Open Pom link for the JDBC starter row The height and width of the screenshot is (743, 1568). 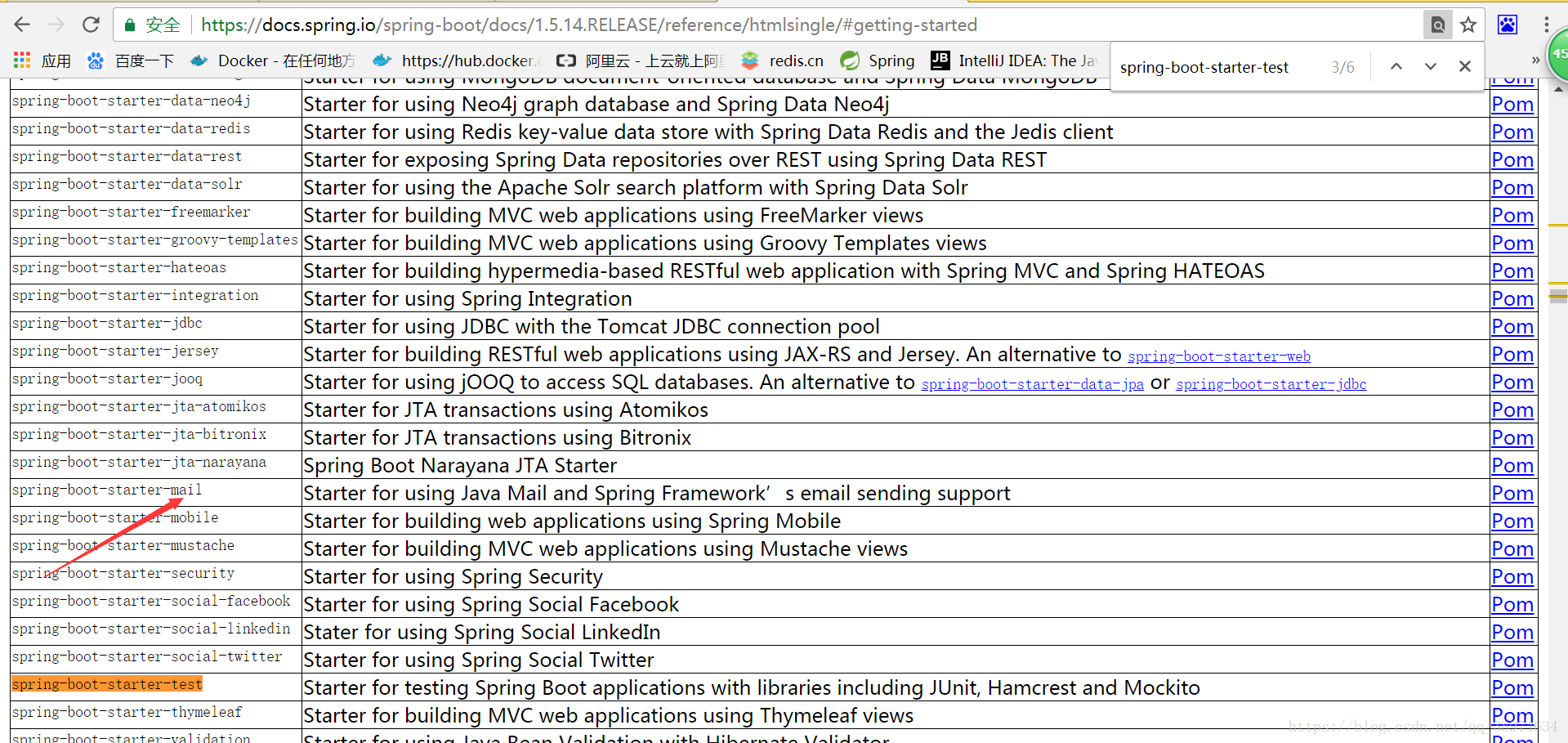coord(1512,327)
